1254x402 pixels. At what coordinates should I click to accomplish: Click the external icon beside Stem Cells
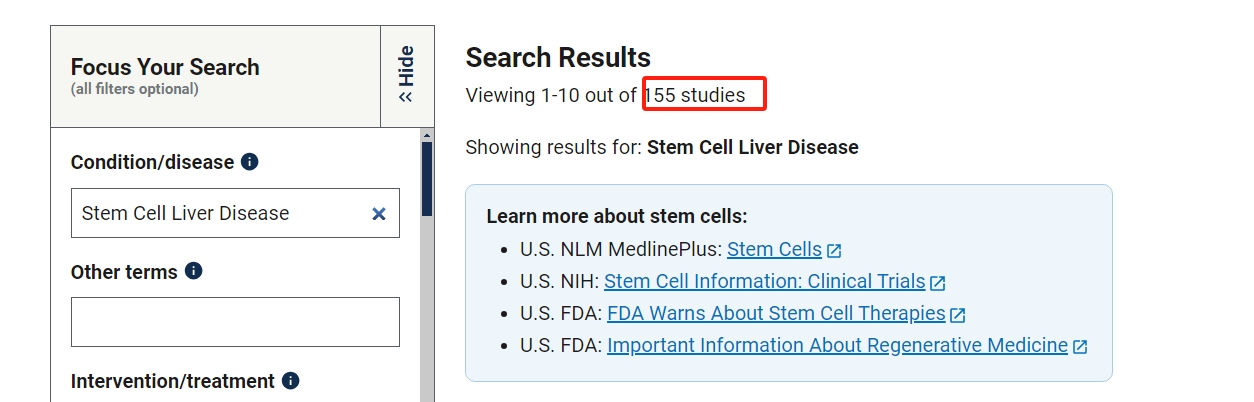[834, 250]
